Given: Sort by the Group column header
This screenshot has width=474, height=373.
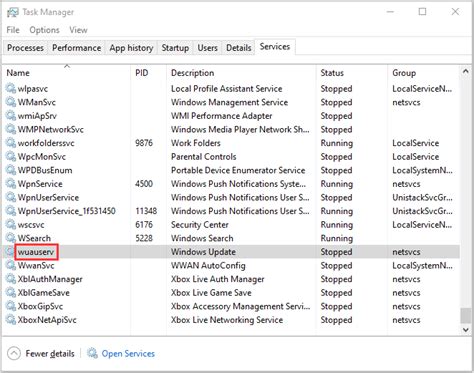Looking at the screenshot, I should pyautogui.click(x=423, y=73).
